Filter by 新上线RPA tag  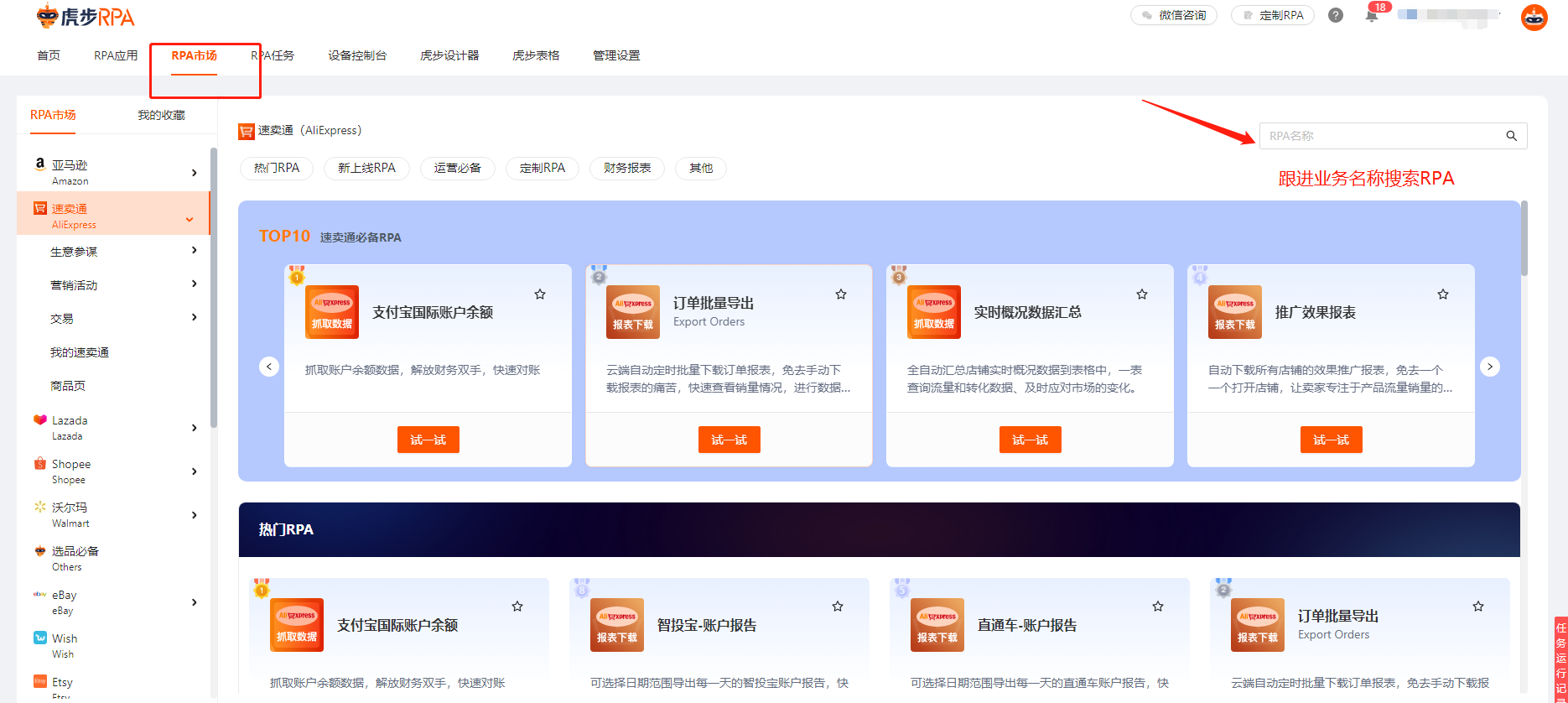[x=366, y=168]
